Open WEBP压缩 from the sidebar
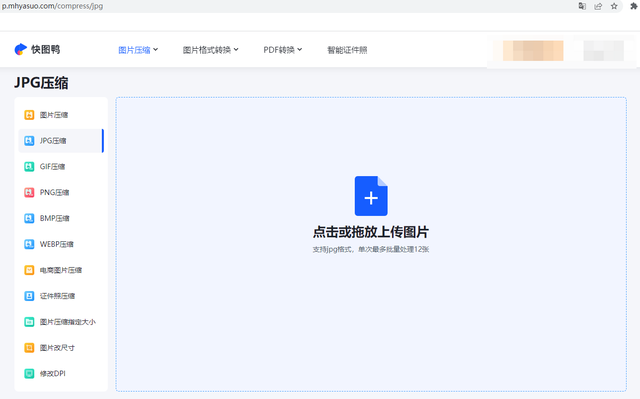This screenshot has width=640, height=399. [x=61, y=244]
